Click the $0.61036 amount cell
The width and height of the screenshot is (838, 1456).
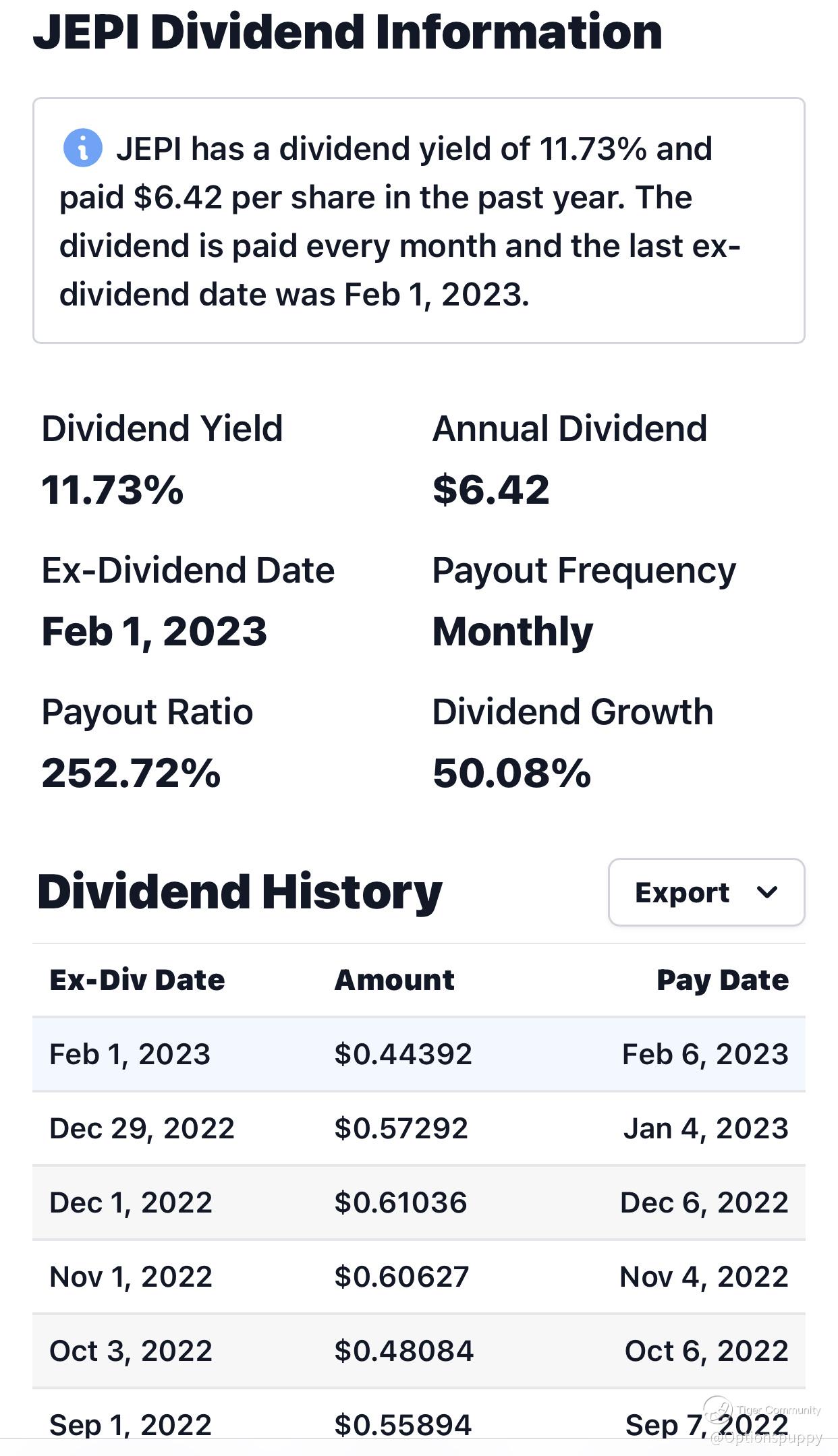coord(400,1202)
